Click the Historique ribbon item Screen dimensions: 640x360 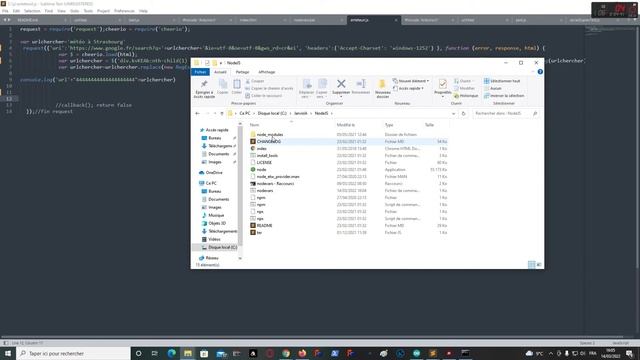[466, 96]
